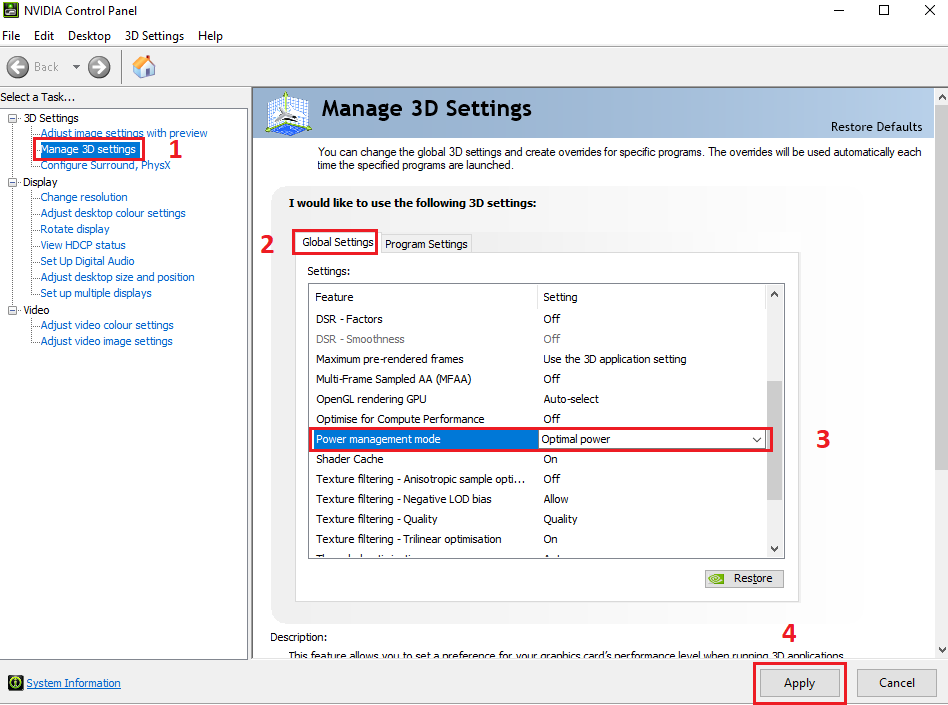The height and width of the screenshot is (705, 948).
Task: Click the Restore button
Action: point(744,579)
